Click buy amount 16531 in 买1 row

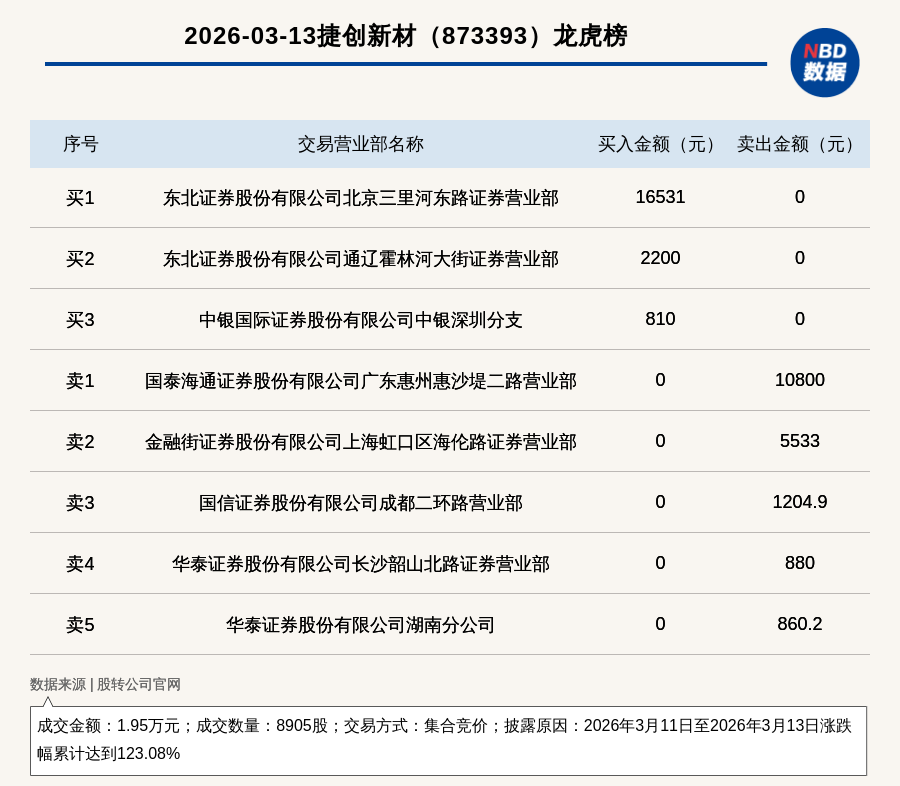tap(660, 197)
